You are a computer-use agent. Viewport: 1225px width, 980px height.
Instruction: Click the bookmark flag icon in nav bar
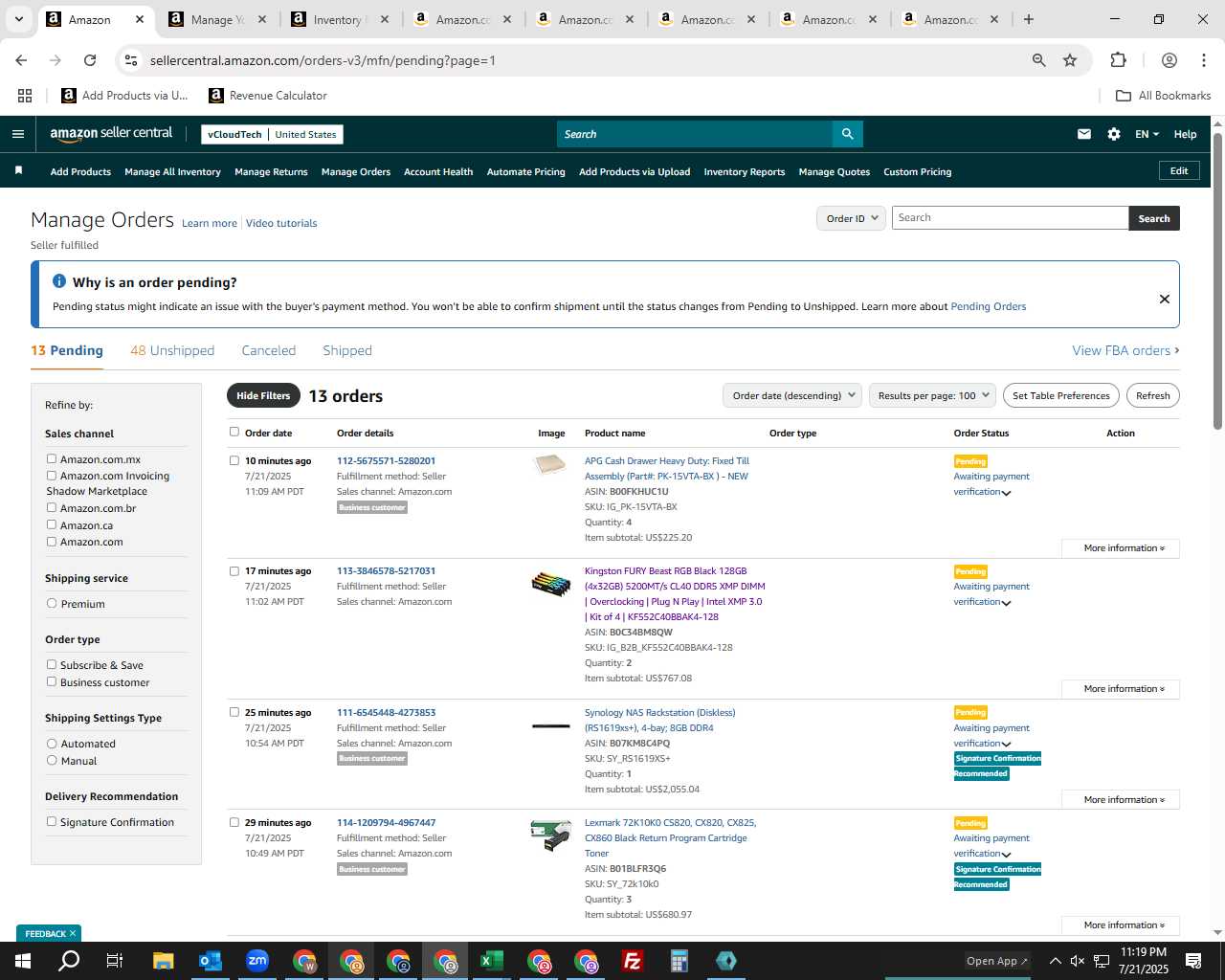tap(18, 170)
